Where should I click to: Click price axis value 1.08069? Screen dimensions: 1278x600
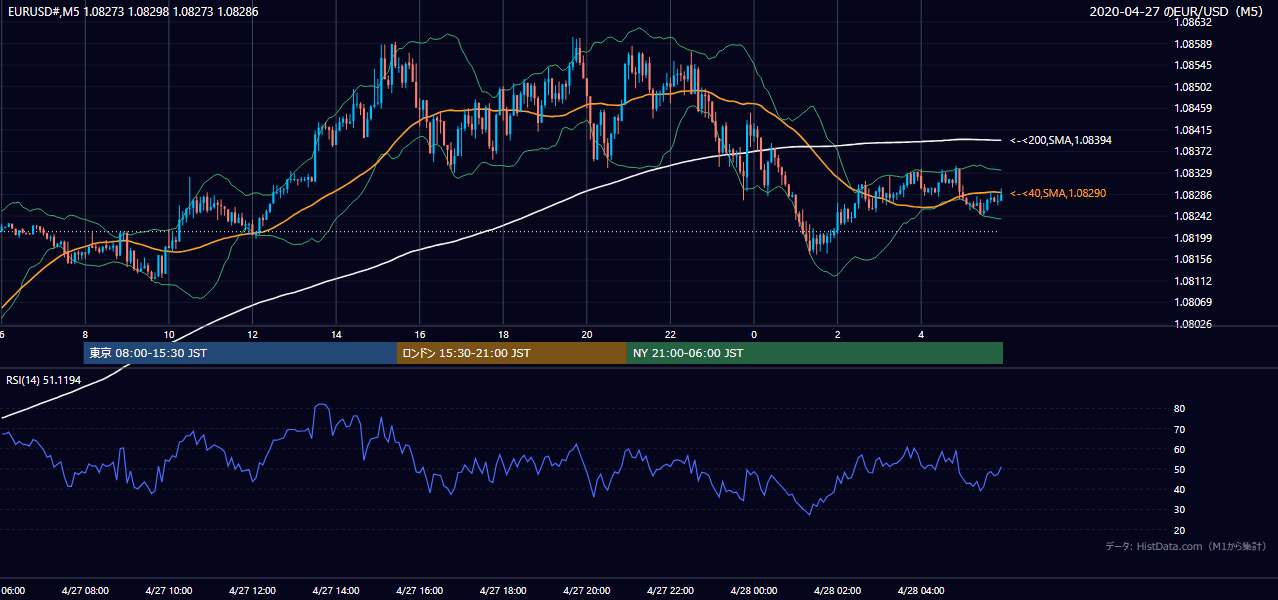[x=1193, y=302]
